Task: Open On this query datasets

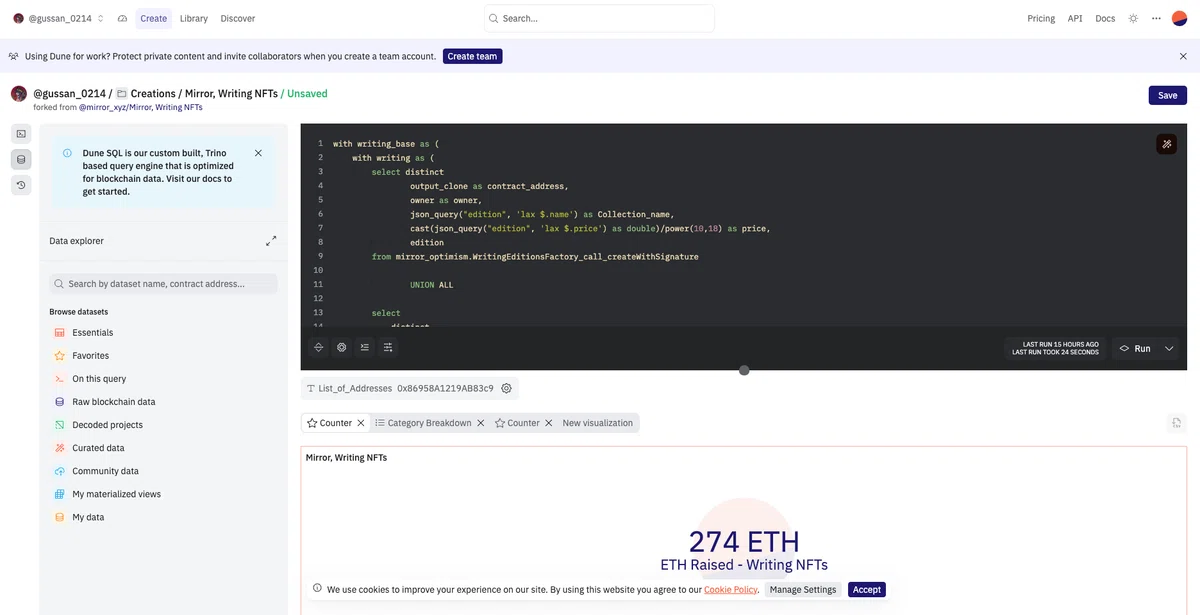Action: 99,379
